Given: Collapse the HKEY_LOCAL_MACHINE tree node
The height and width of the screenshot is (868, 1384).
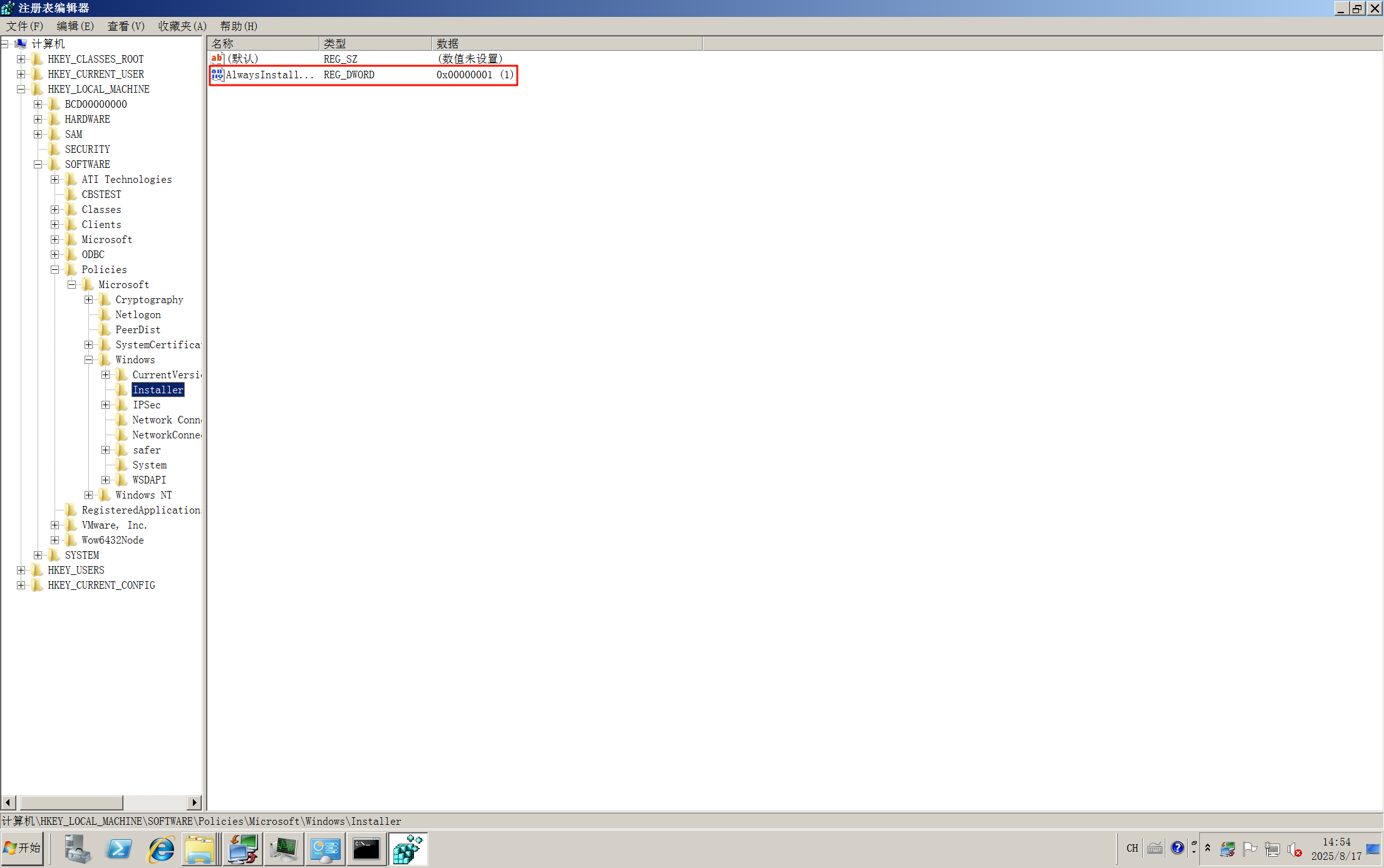Looking at the screenshot, I should 21,89.
